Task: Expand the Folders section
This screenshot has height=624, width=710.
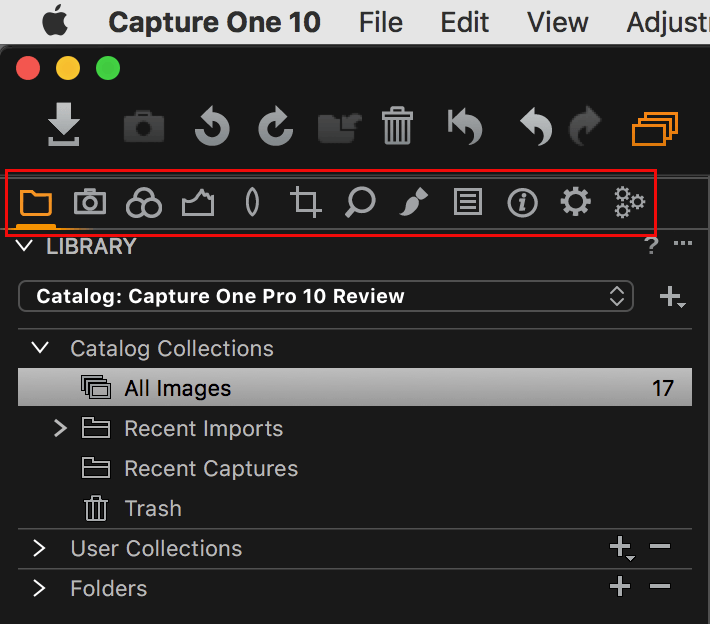Action: click(39, 588)
